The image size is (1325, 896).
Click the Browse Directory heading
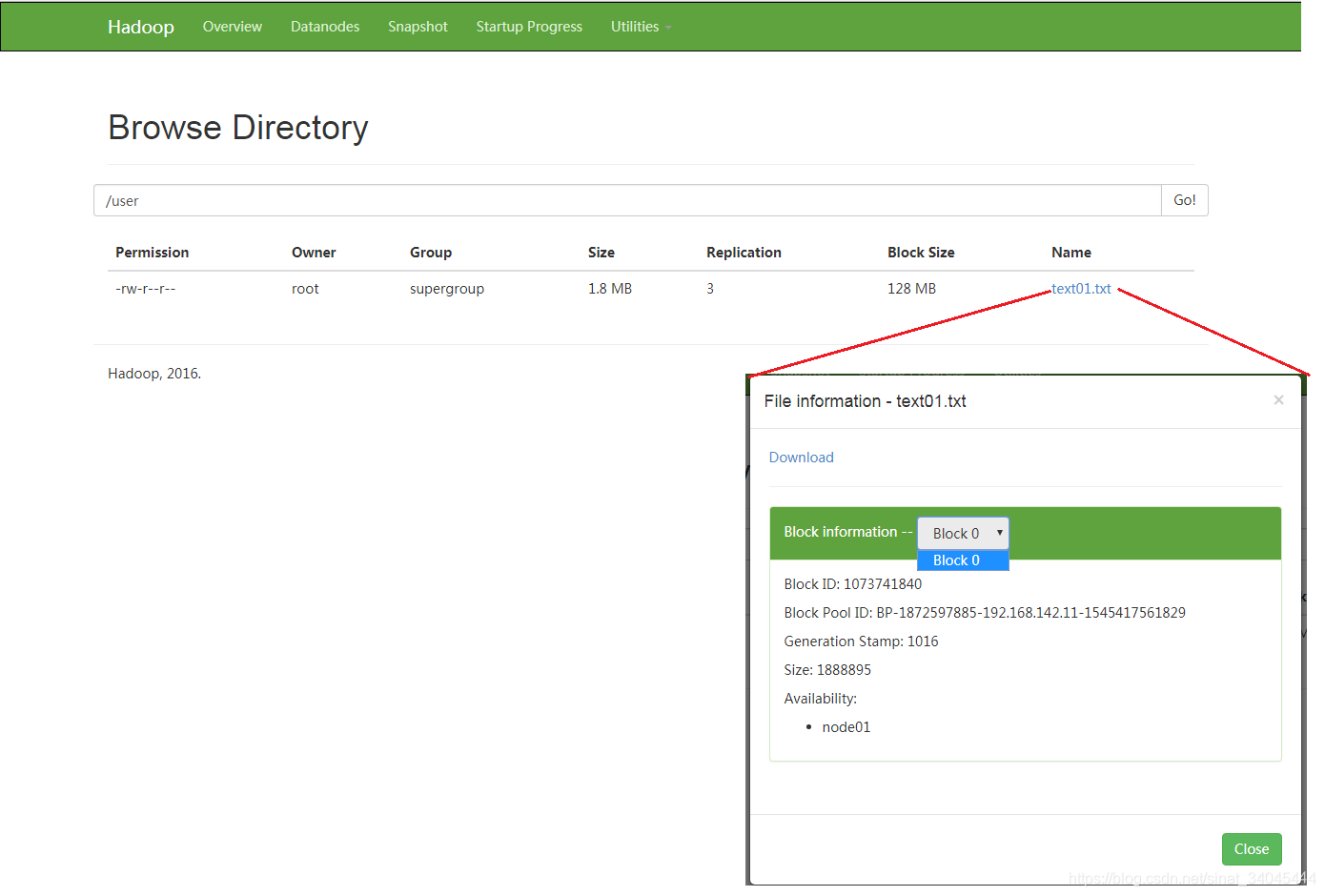[238, 128]
